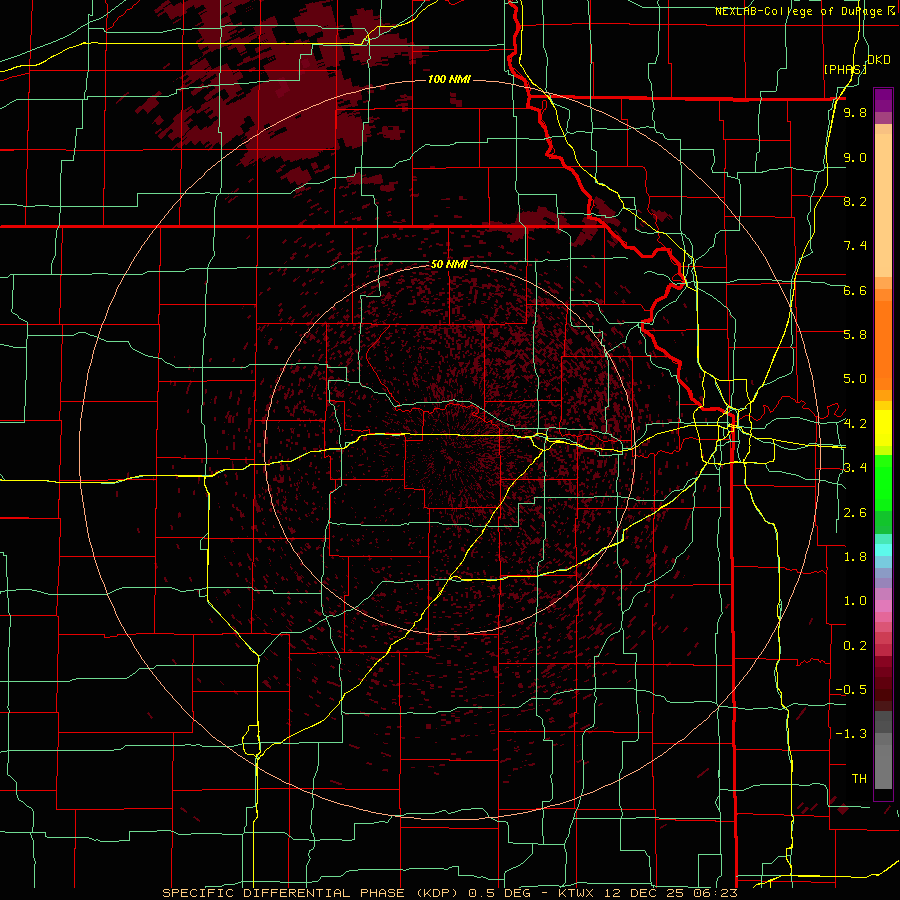Click the -0.5 color bar value
The height and width of the screenshot is (900, 900).
(x=851, y=690)
